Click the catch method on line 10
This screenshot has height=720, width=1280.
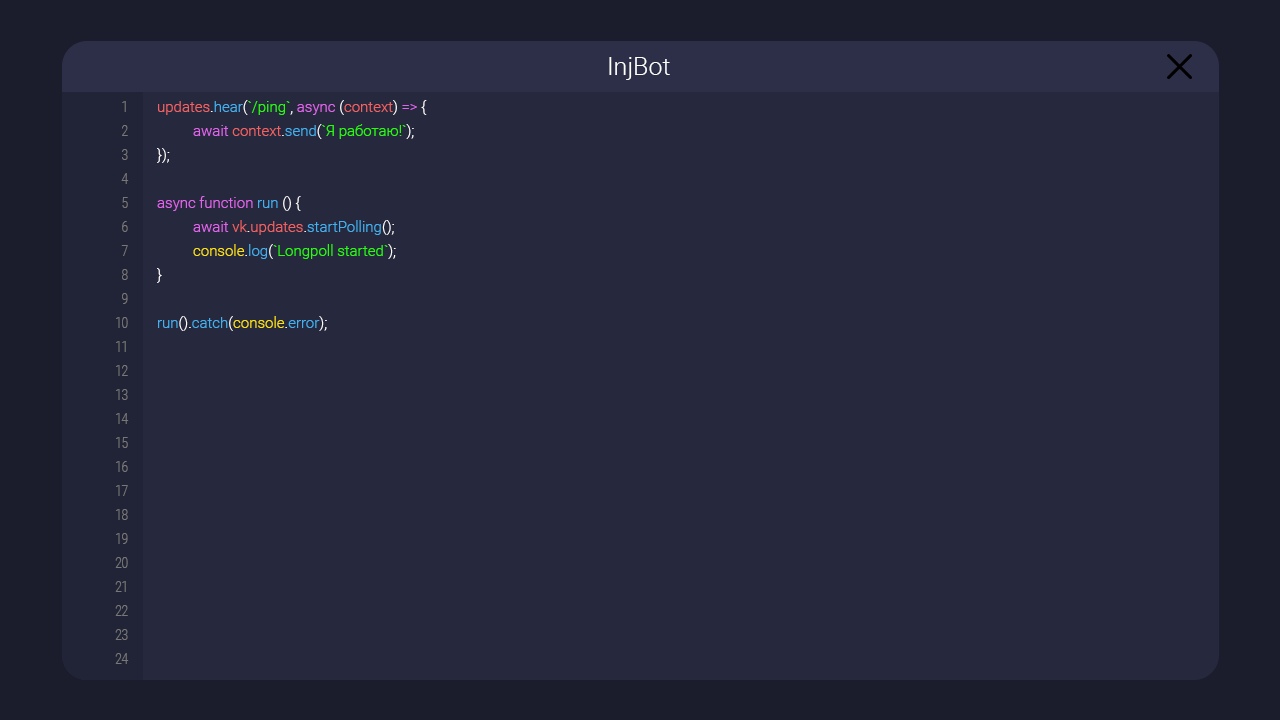pyautogui.click(x=210, y=323)
